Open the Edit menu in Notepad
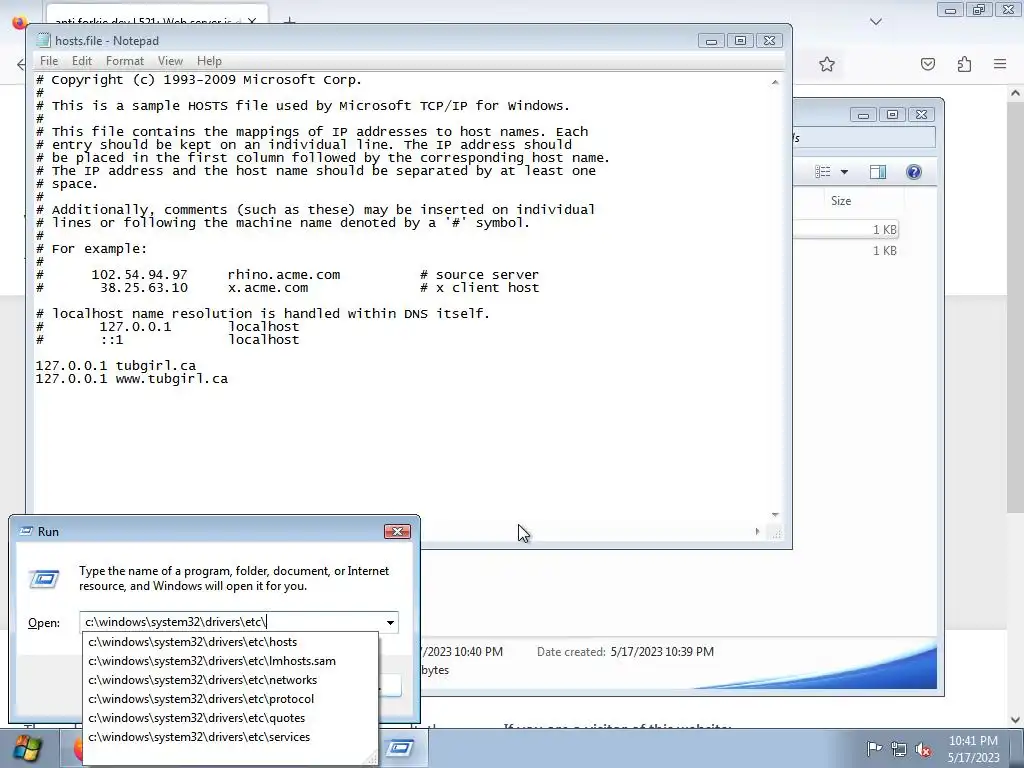 [x=82, y=61]
